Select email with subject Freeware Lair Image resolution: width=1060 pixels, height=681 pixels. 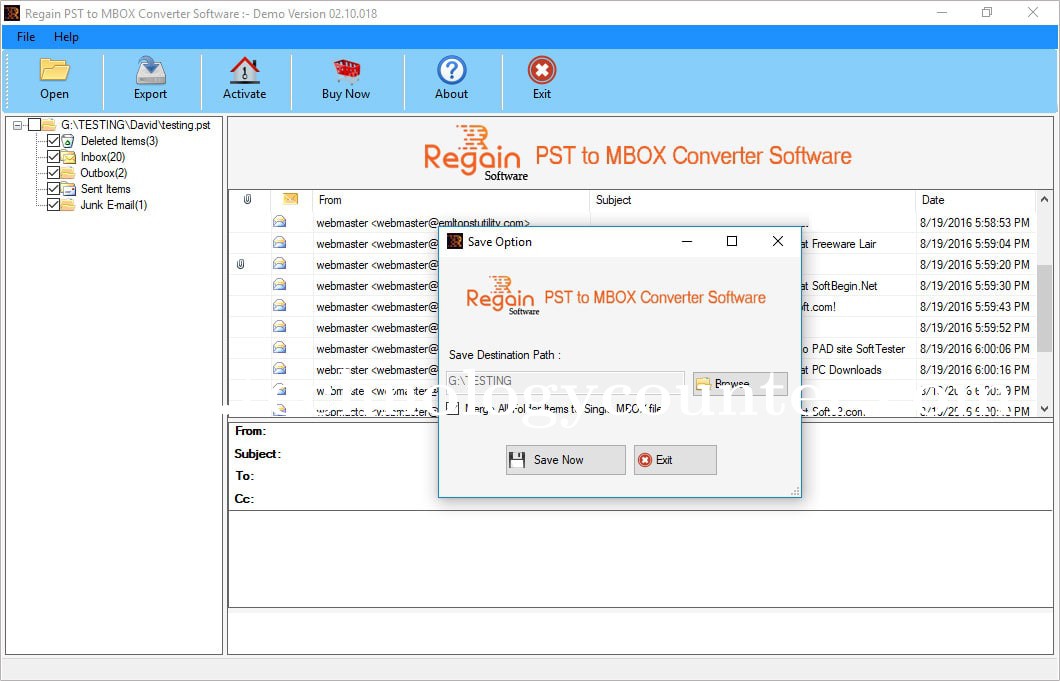(x=844, y=243)
